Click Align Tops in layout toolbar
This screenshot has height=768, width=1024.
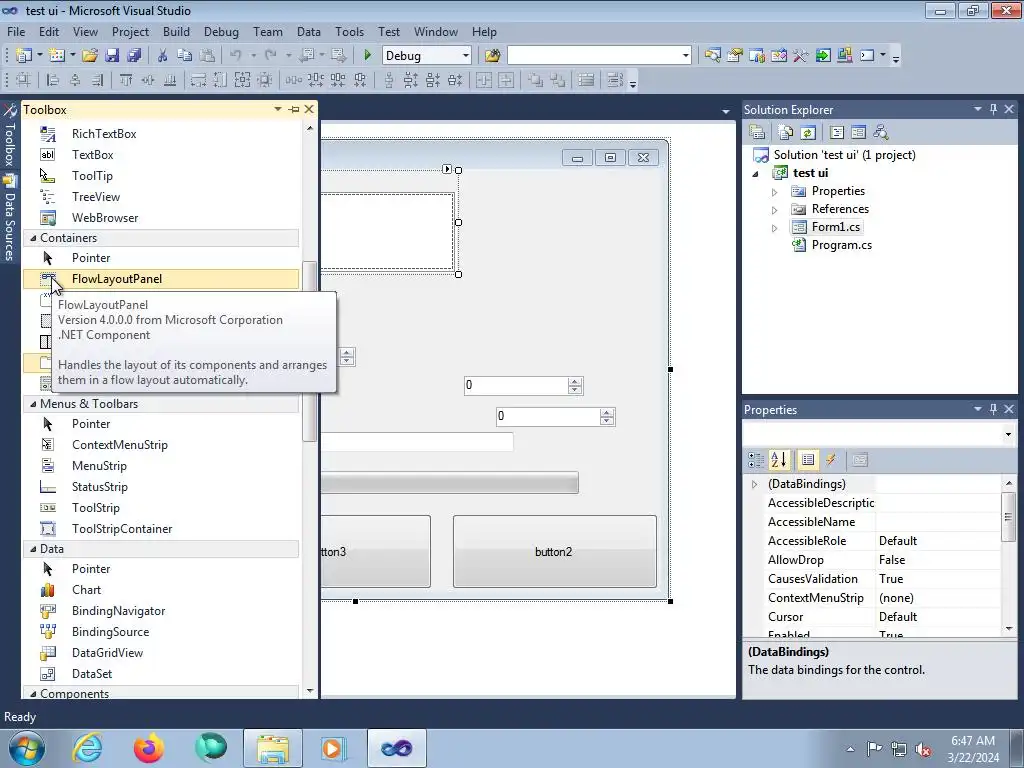[x=125, y=80]
